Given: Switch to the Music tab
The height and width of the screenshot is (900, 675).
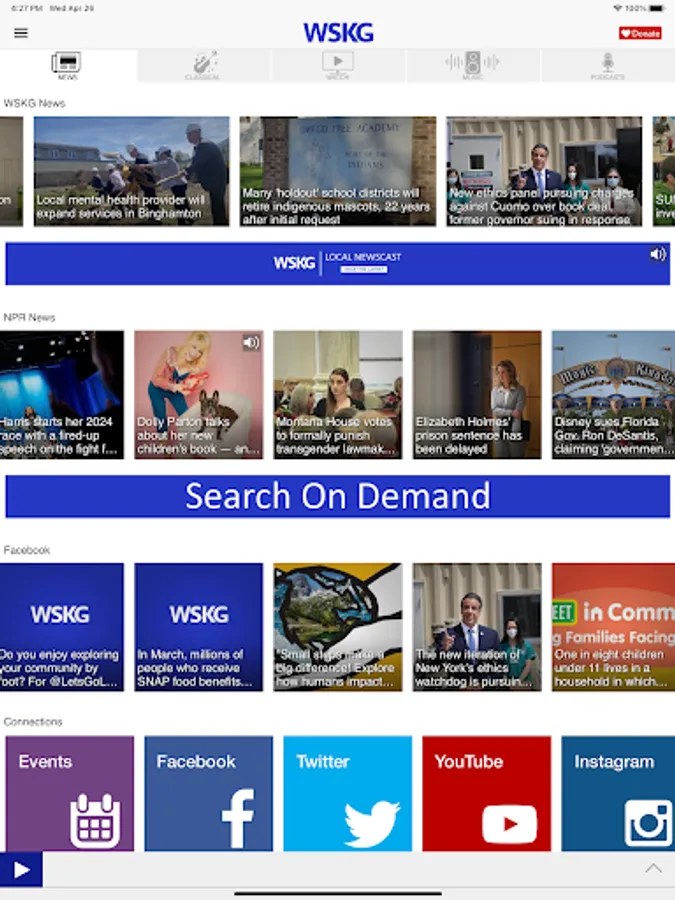Looking at the screenshot, I should coord(472,65).
